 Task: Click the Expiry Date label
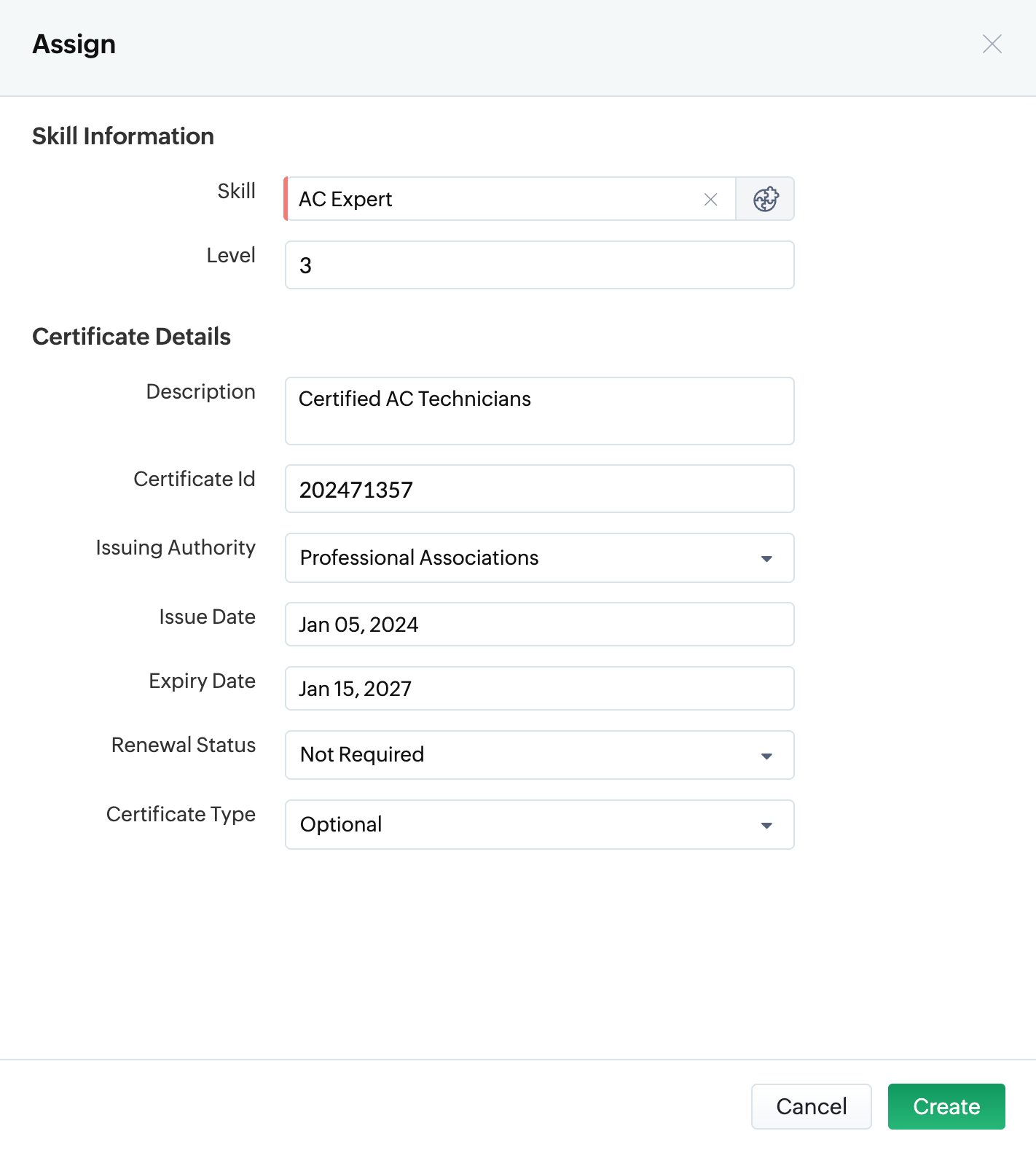coord(202,681)
